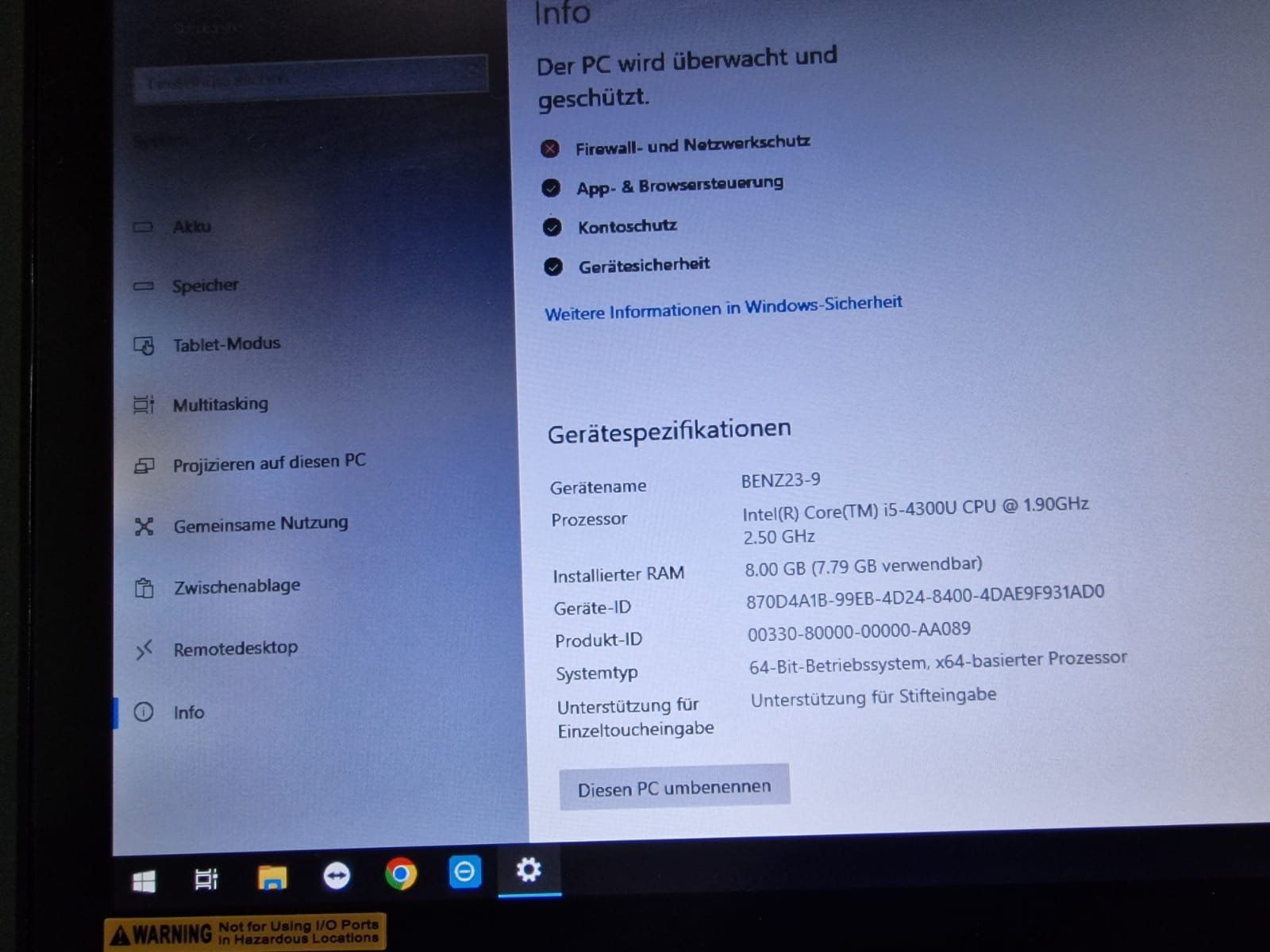The image size is (1270, 952).
Task: Click the Settings gear in the taskbar
Action: [529, 870]
